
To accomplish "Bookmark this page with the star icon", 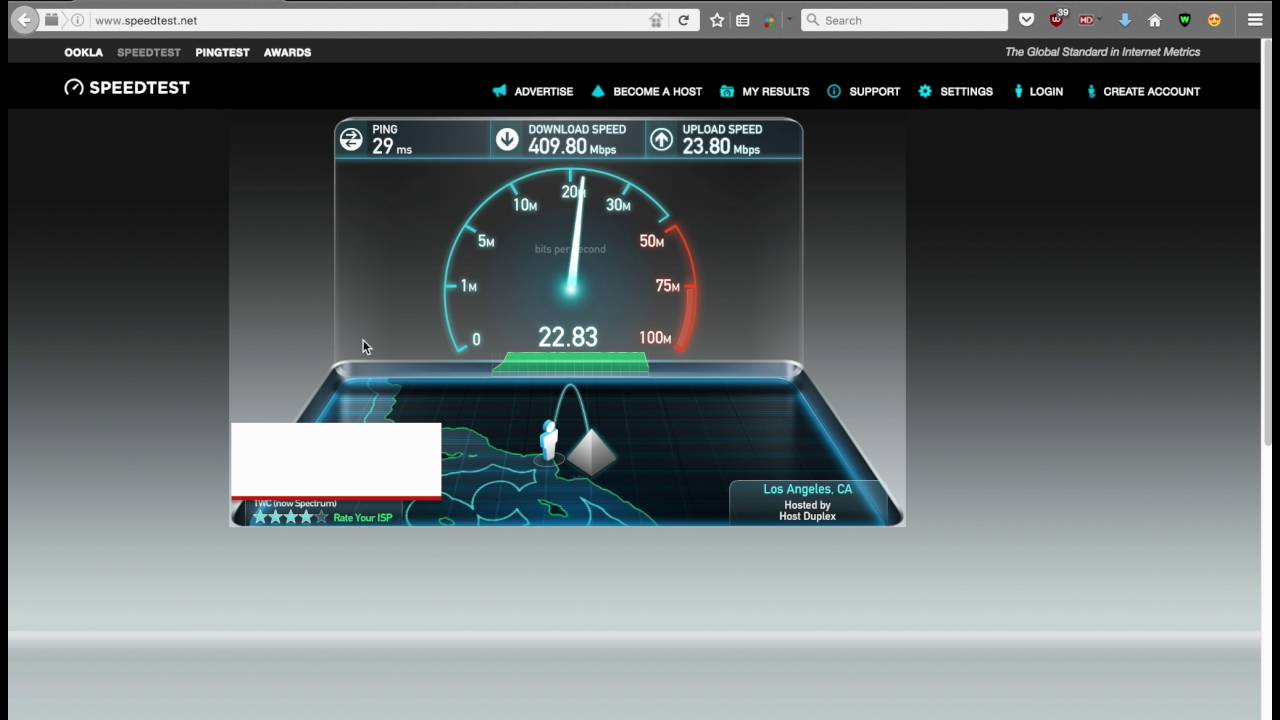I will 717,20.
